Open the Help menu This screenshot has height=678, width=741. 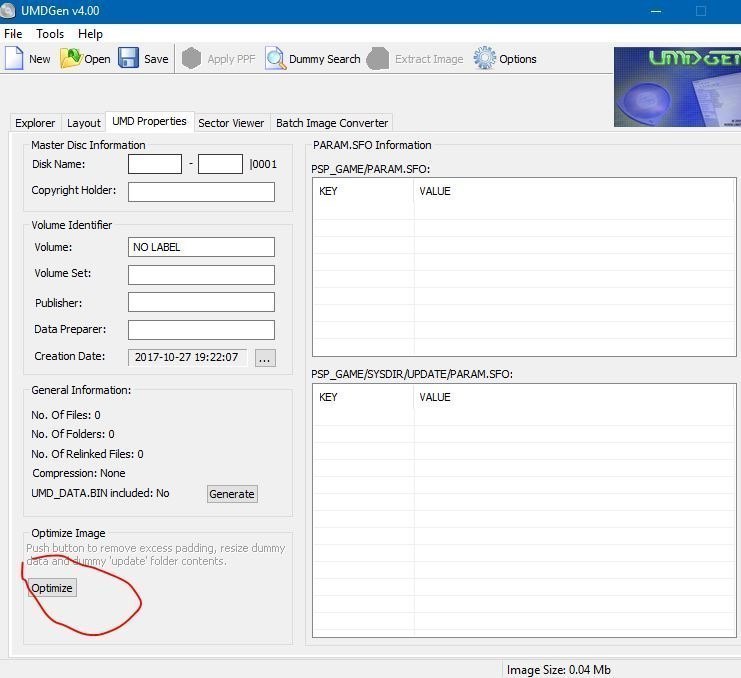point(90,34)
